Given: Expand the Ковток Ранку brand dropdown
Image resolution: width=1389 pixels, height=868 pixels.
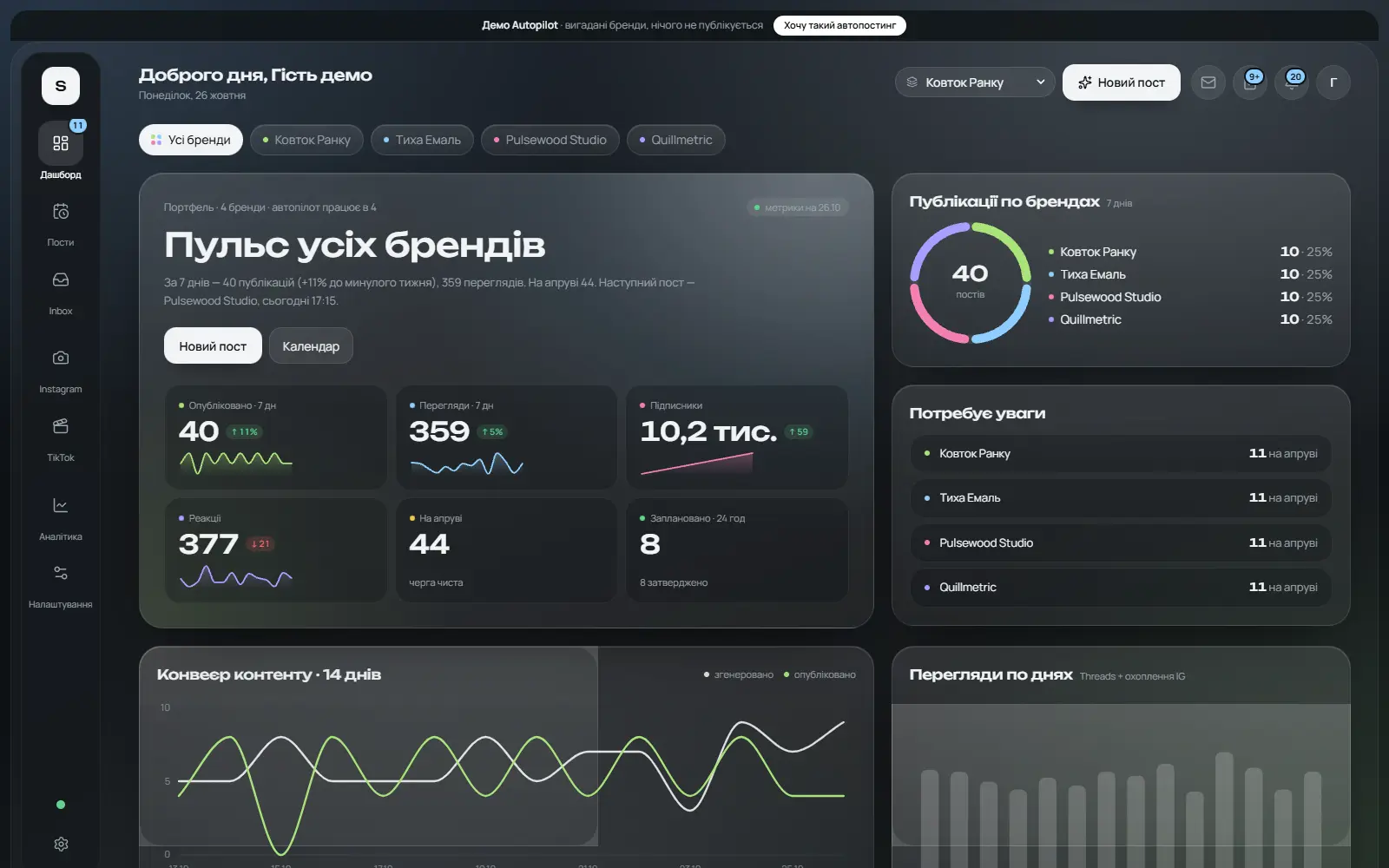Looking at the screenshot, I should coord(975,82).
